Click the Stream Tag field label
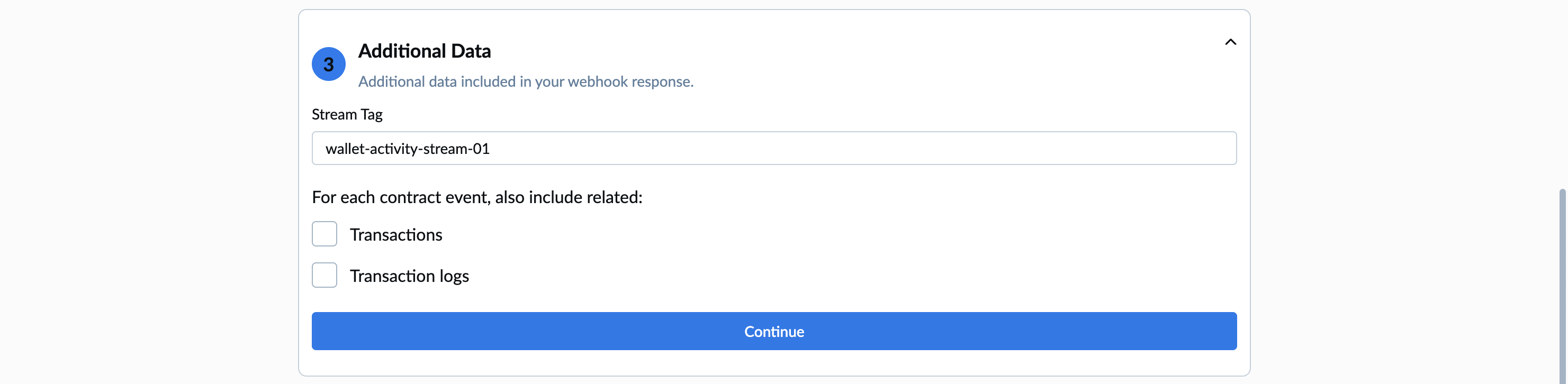 pyautogui.click(x=347, y=114)
